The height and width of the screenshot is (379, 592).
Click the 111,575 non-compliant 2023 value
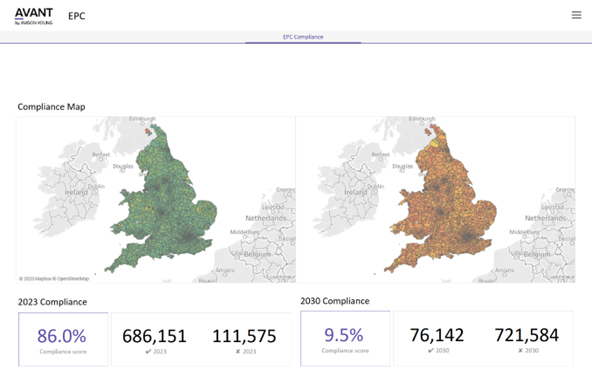(244, 336)
